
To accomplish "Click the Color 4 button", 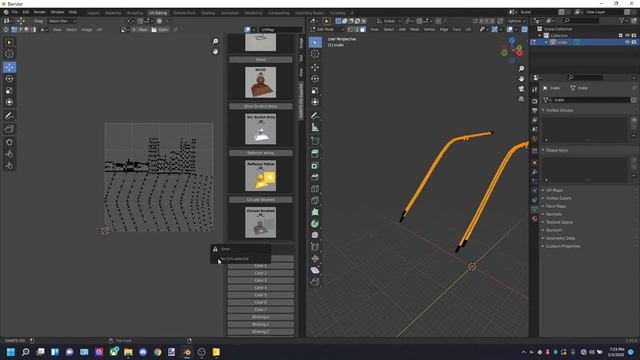I will [260, 288].
